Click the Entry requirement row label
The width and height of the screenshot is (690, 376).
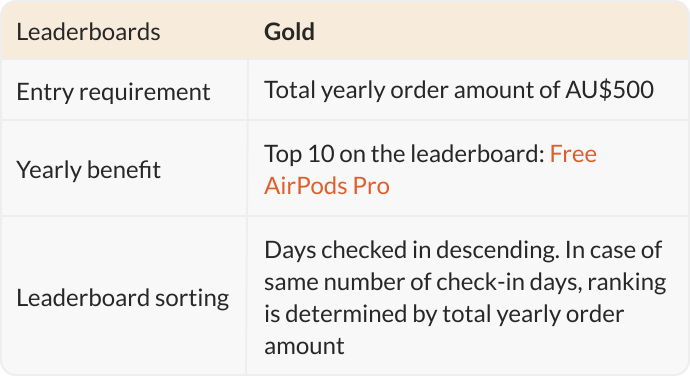pos(113,92)
